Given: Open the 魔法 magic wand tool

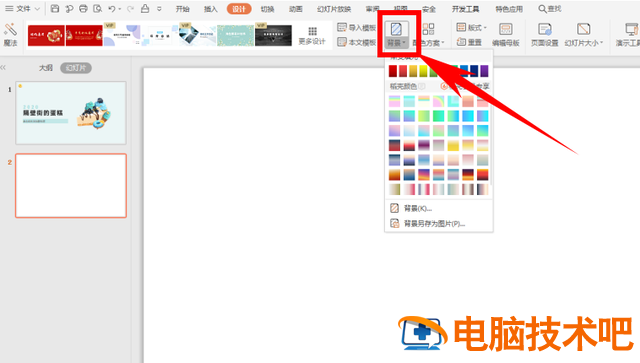Looking at the screenshot, I should pyautogui.click(x=10, y=35).
